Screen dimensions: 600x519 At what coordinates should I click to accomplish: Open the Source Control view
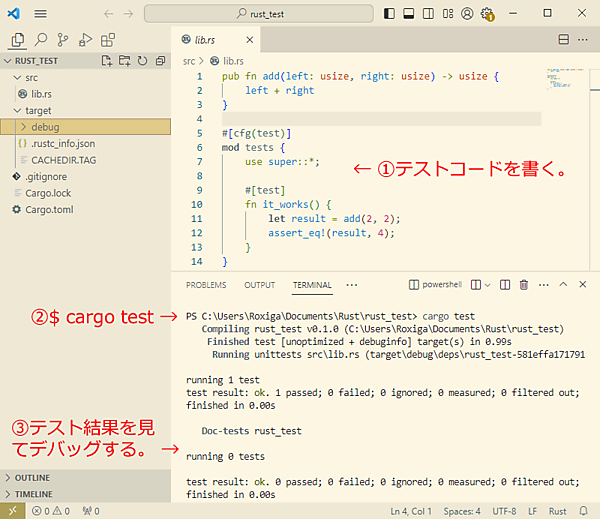(63, 40)
